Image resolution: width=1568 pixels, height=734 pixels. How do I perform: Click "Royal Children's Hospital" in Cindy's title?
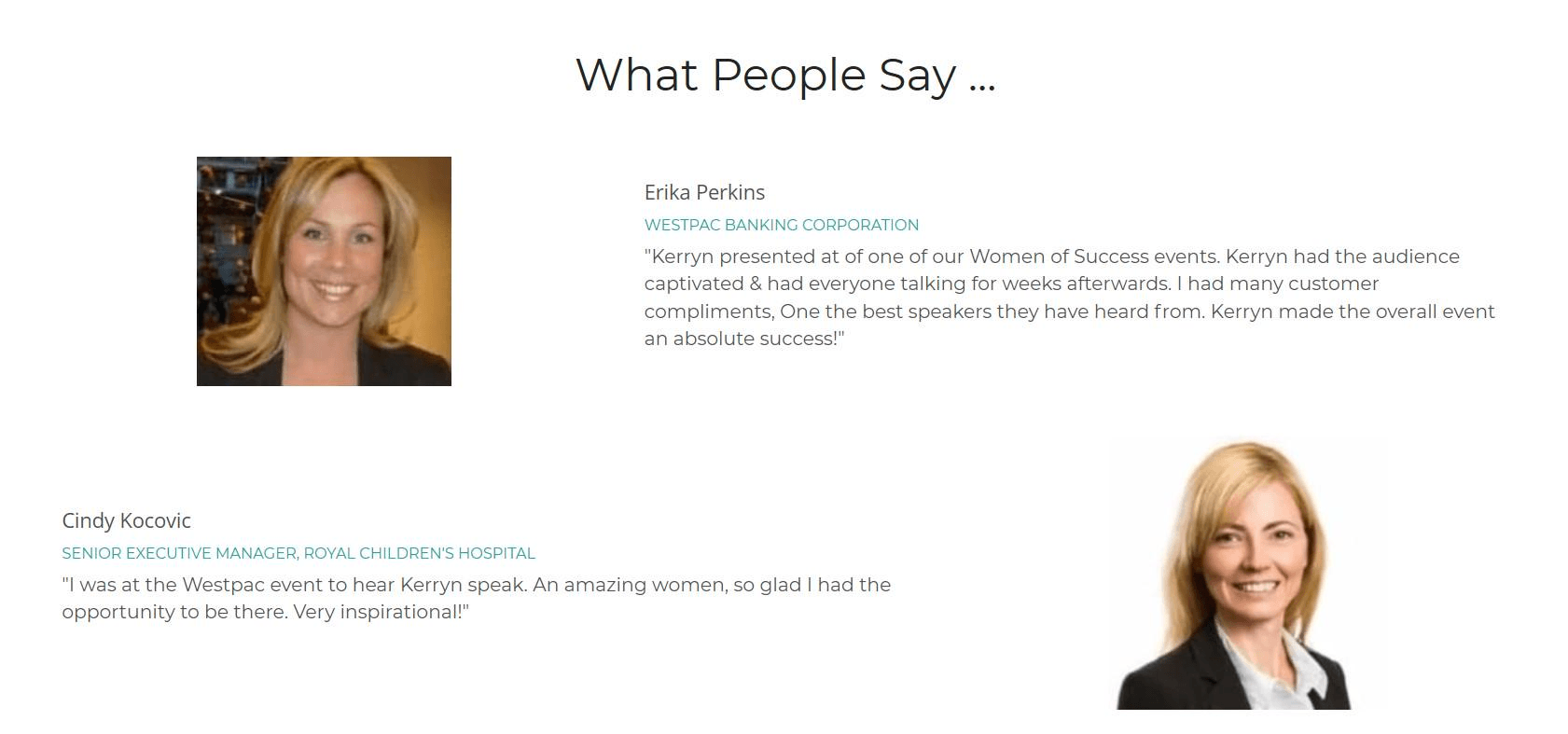(420, 553)
